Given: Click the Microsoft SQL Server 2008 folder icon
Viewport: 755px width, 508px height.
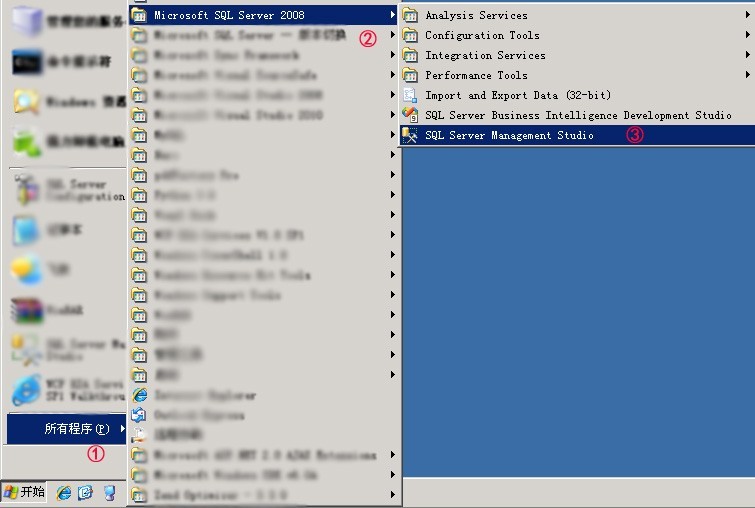Looking at the screenshot, I should [139, 15].
